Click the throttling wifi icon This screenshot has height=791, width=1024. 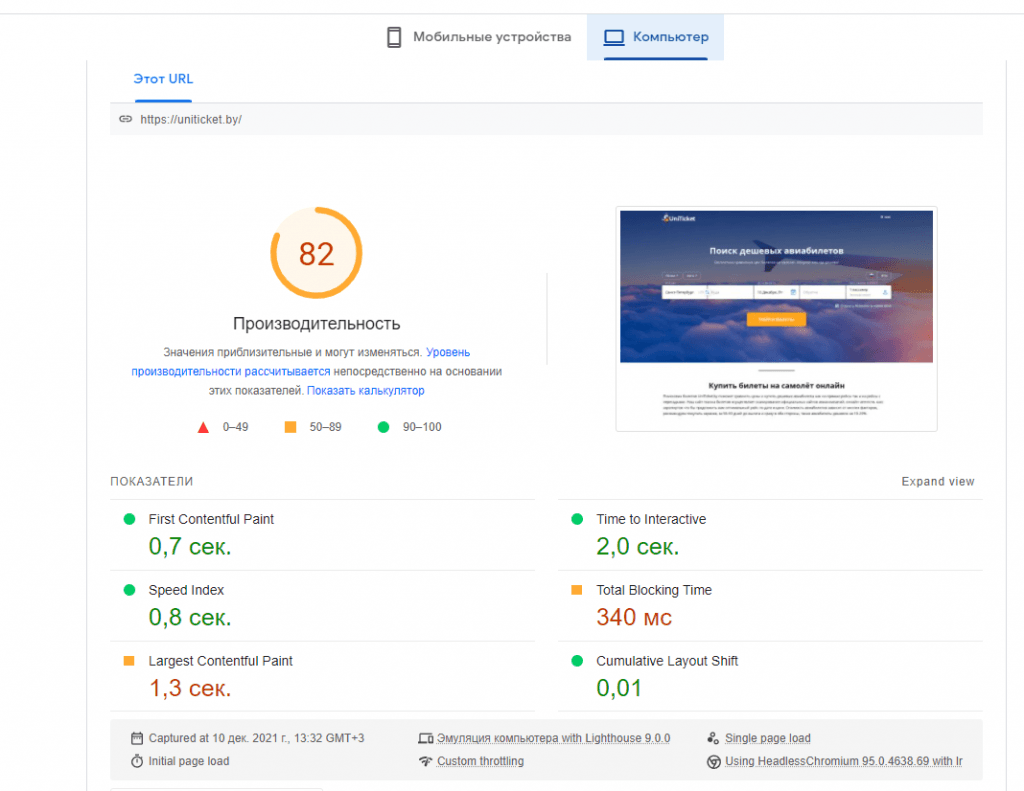(x=426, y=761)
